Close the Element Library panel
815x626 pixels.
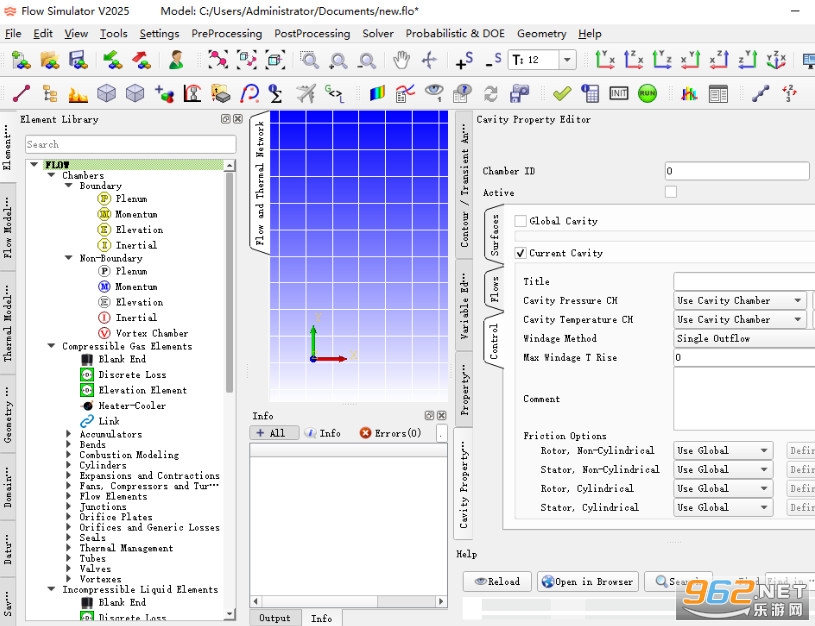tap(238, 119)
